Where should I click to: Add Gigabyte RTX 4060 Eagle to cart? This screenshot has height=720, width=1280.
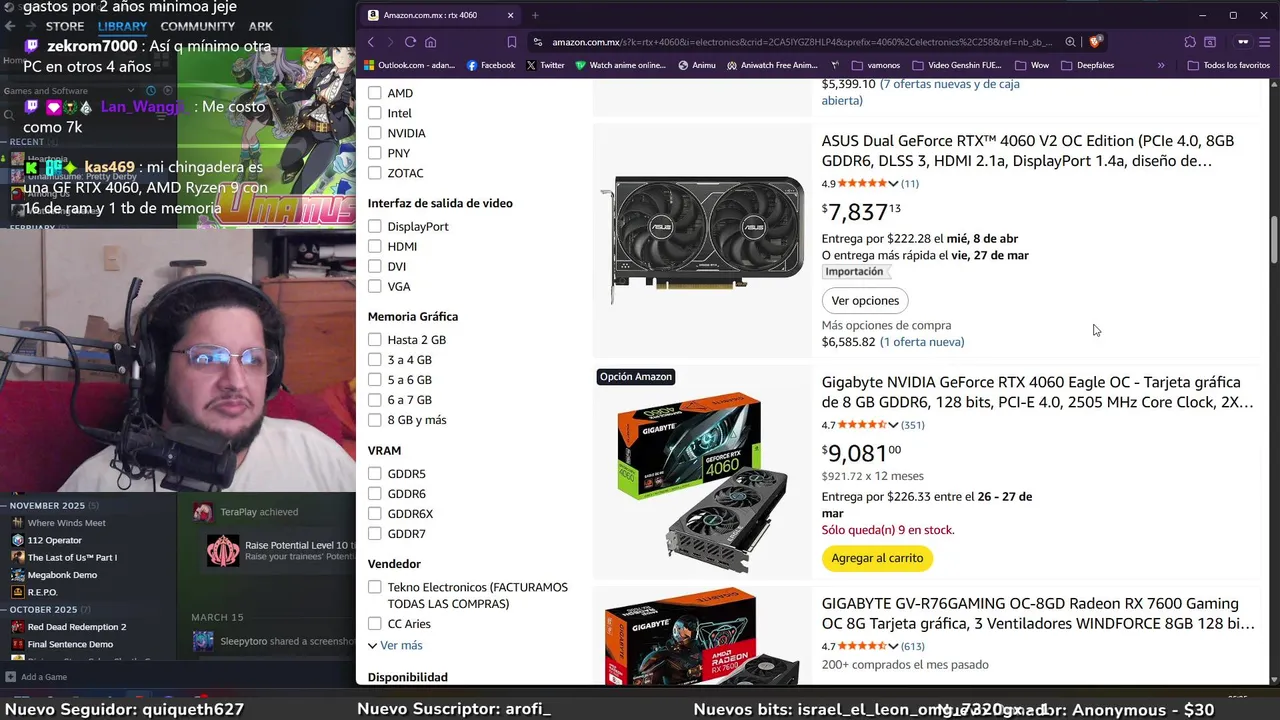pyautogui.click(x=877, y=558)
